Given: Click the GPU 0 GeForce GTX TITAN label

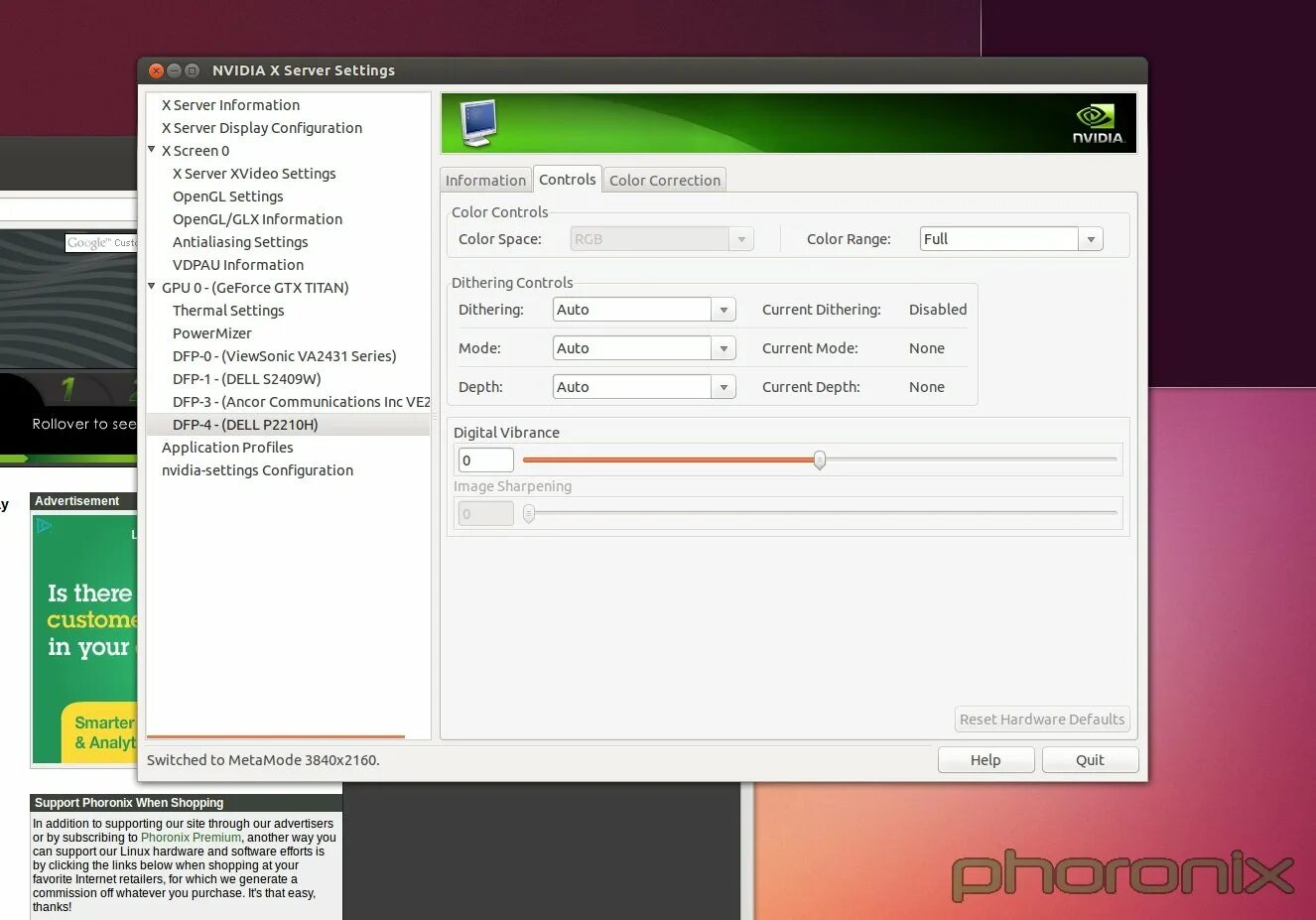Looking at the screenshot, I should (255, 288).
